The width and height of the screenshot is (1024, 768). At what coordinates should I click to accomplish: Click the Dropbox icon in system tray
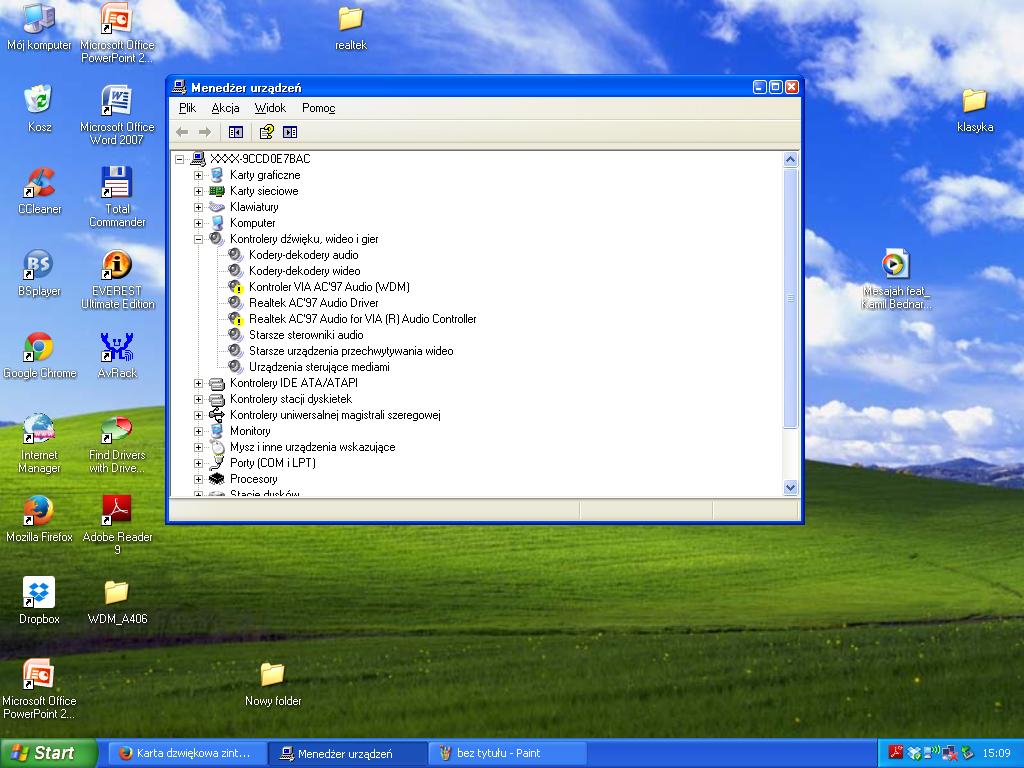(x=914, y=753)
